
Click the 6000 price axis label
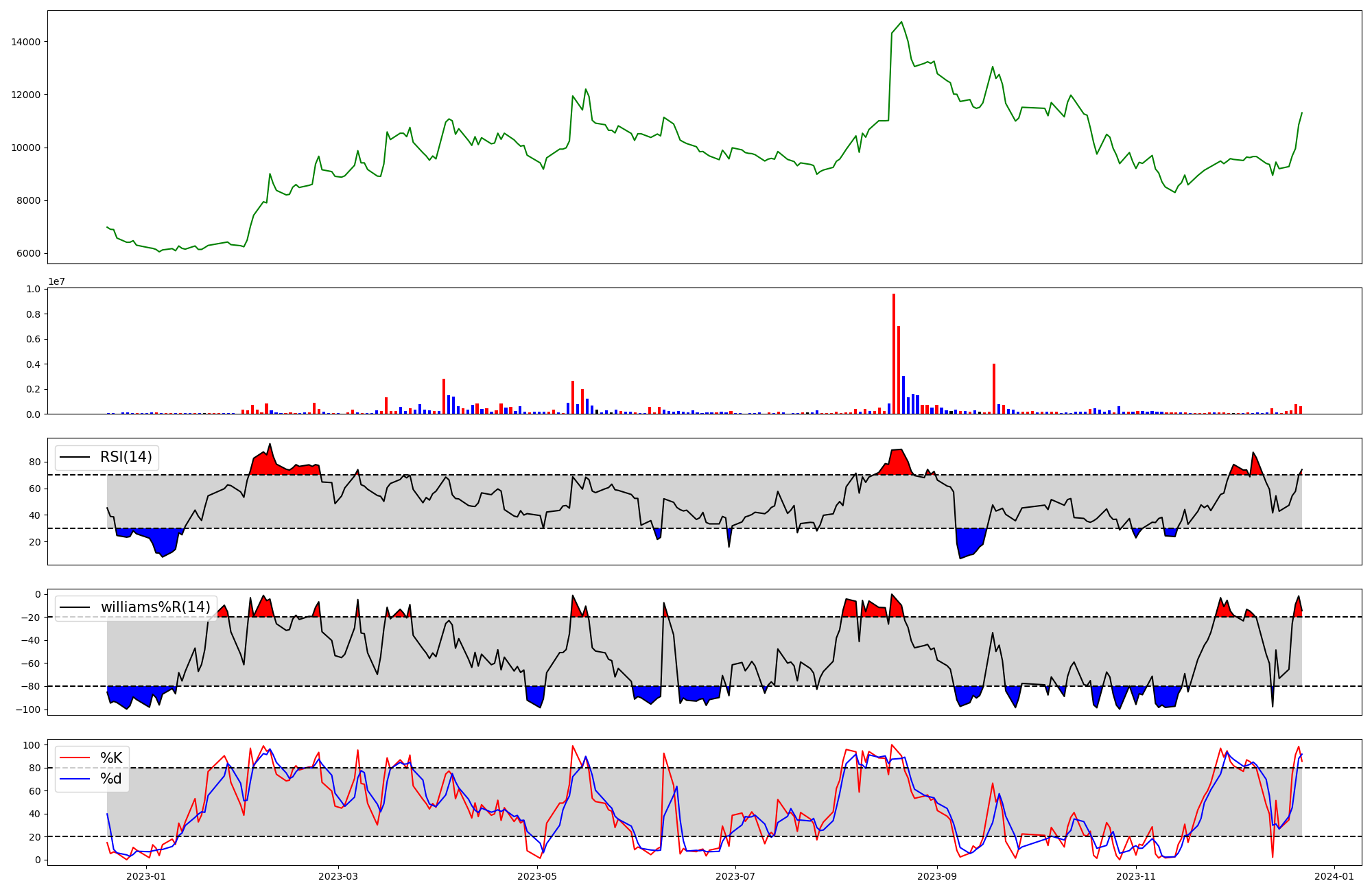point(29,254)
